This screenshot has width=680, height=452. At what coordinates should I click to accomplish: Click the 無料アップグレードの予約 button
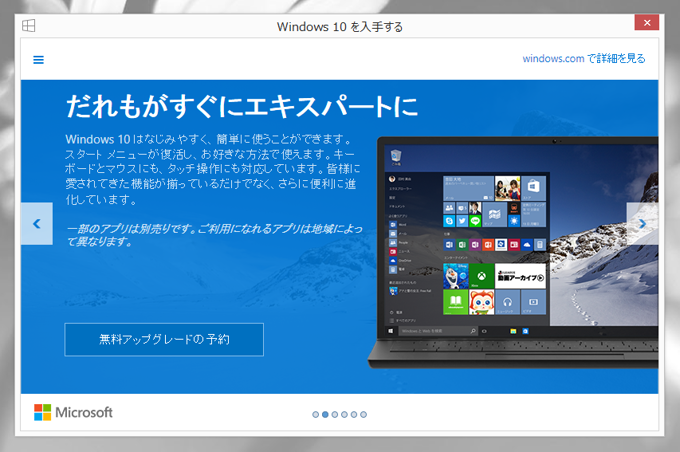click(x=164, y=340)
